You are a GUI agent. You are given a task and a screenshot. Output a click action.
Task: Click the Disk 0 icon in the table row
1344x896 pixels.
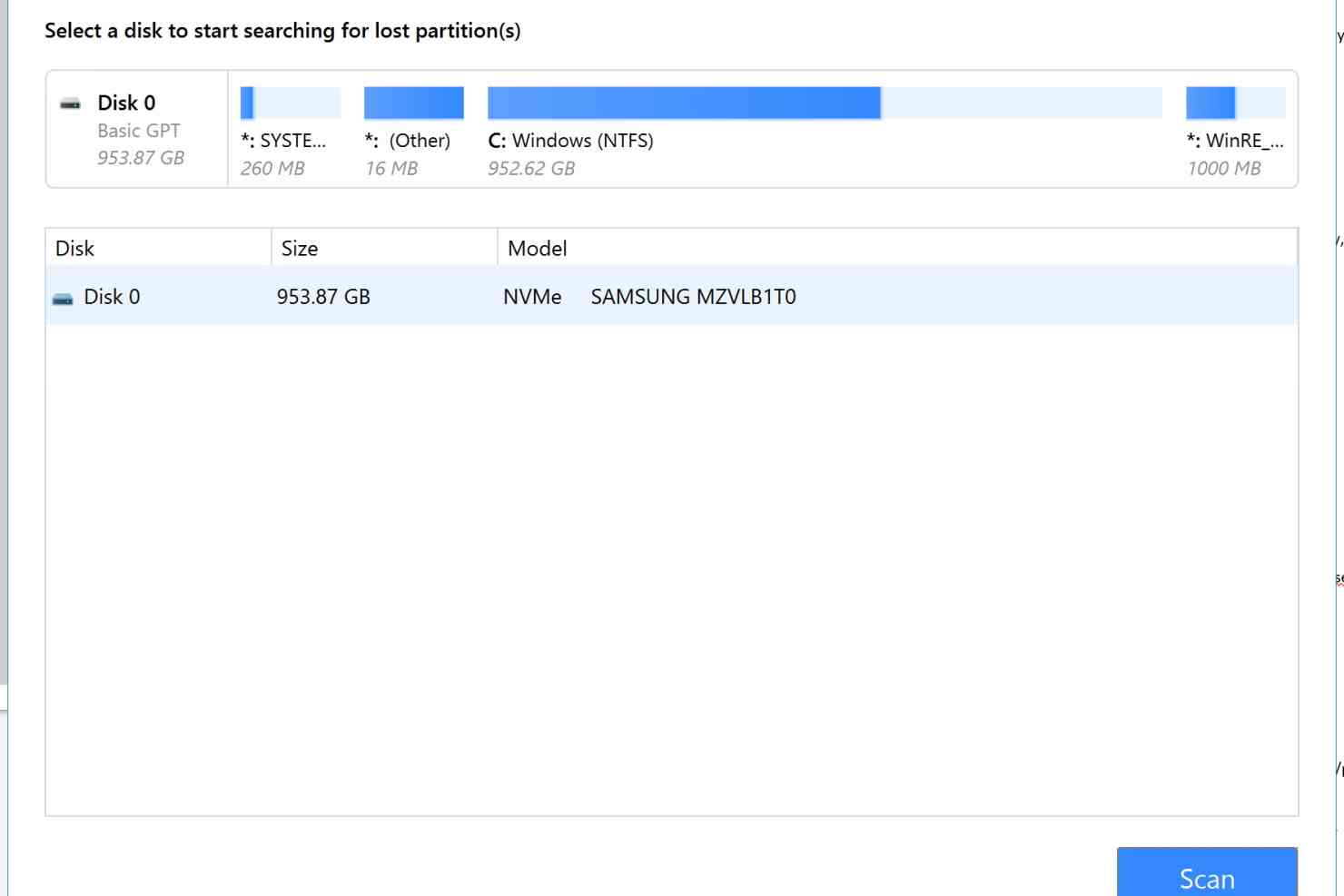pyautogui.click(x=63, y=298)
